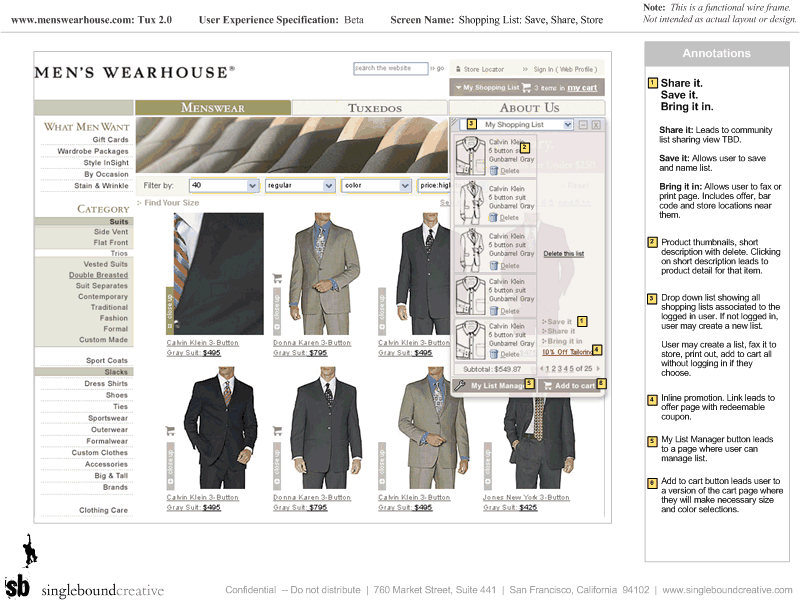Click the Subtotal: $549.87 text
This screenshot has height=601, width=800.
492,369
